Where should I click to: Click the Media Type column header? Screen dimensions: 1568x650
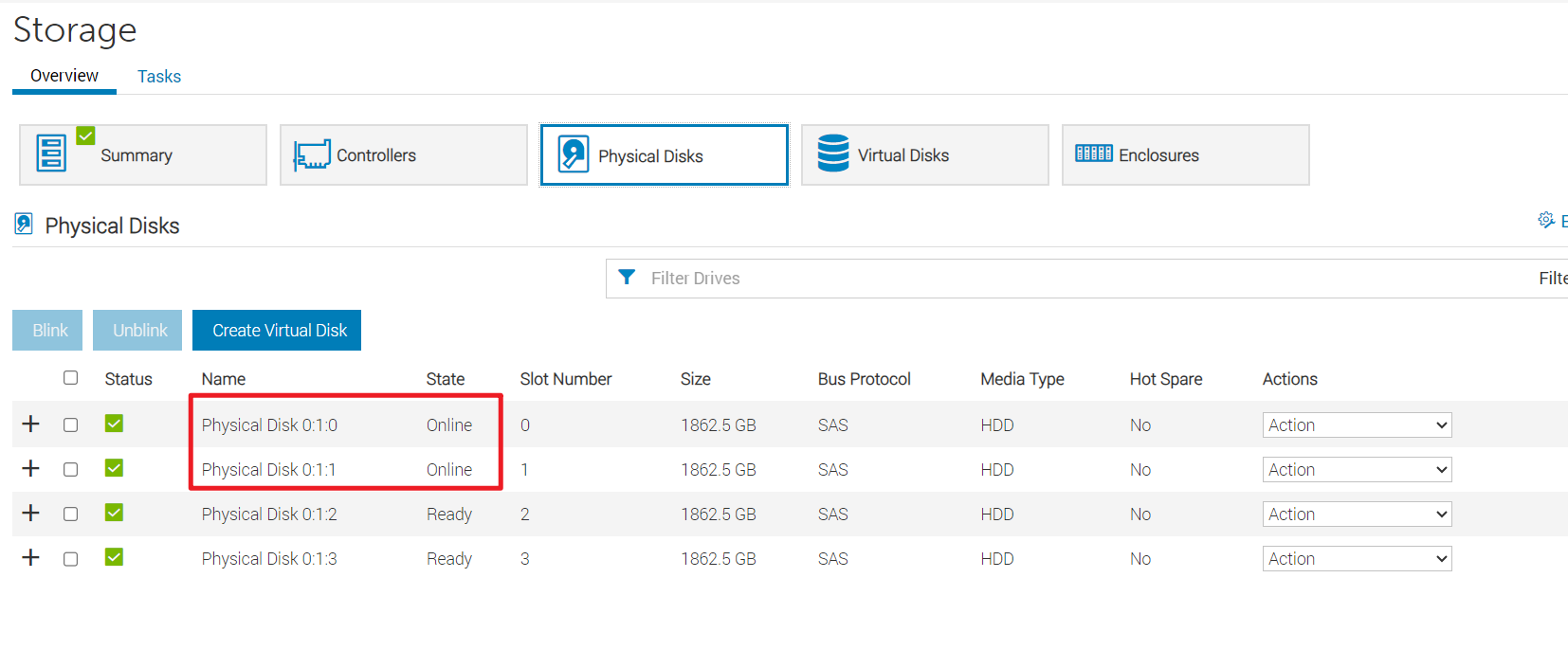1022,379
